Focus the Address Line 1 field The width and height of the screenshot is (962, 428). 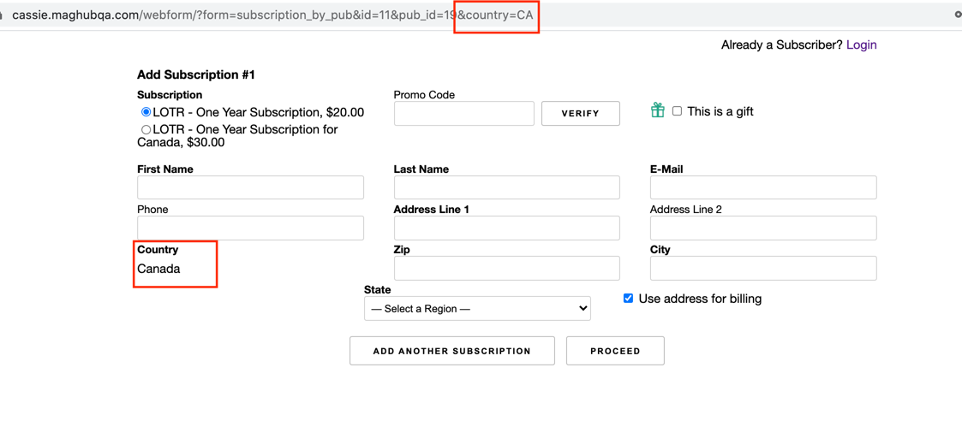pos(506,228)
